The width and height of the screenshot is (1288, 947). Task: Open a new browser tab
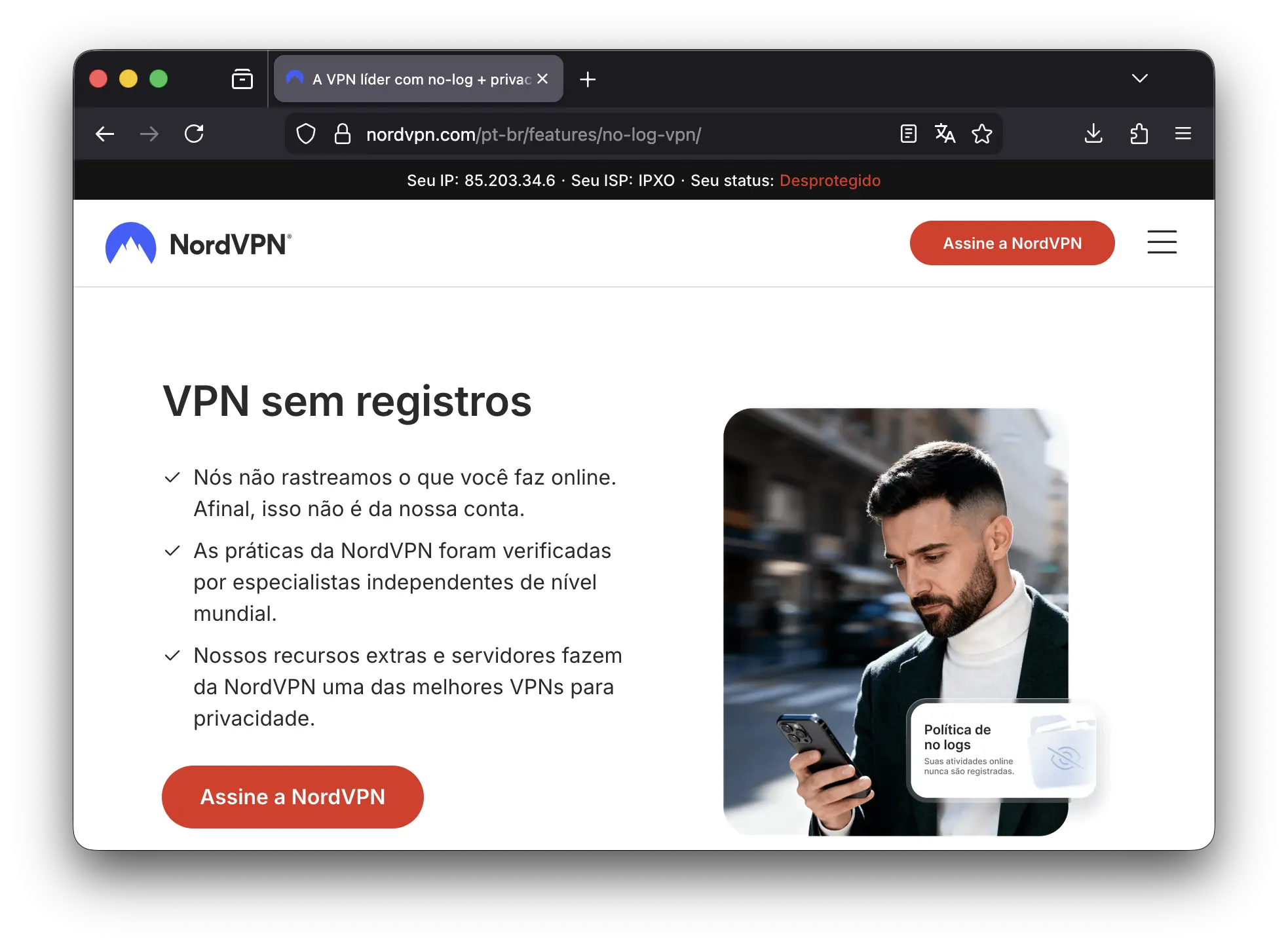point(587,79)
